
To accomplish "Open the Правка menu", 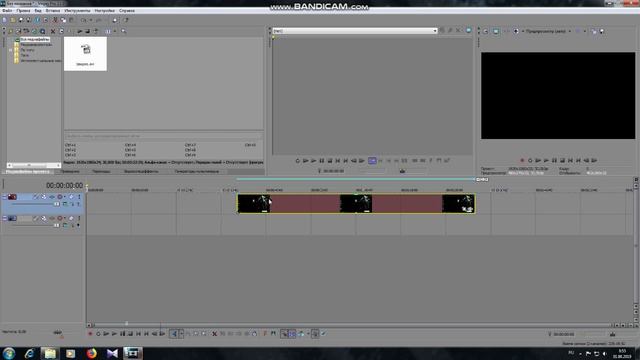I will click(x=23, y=11).
